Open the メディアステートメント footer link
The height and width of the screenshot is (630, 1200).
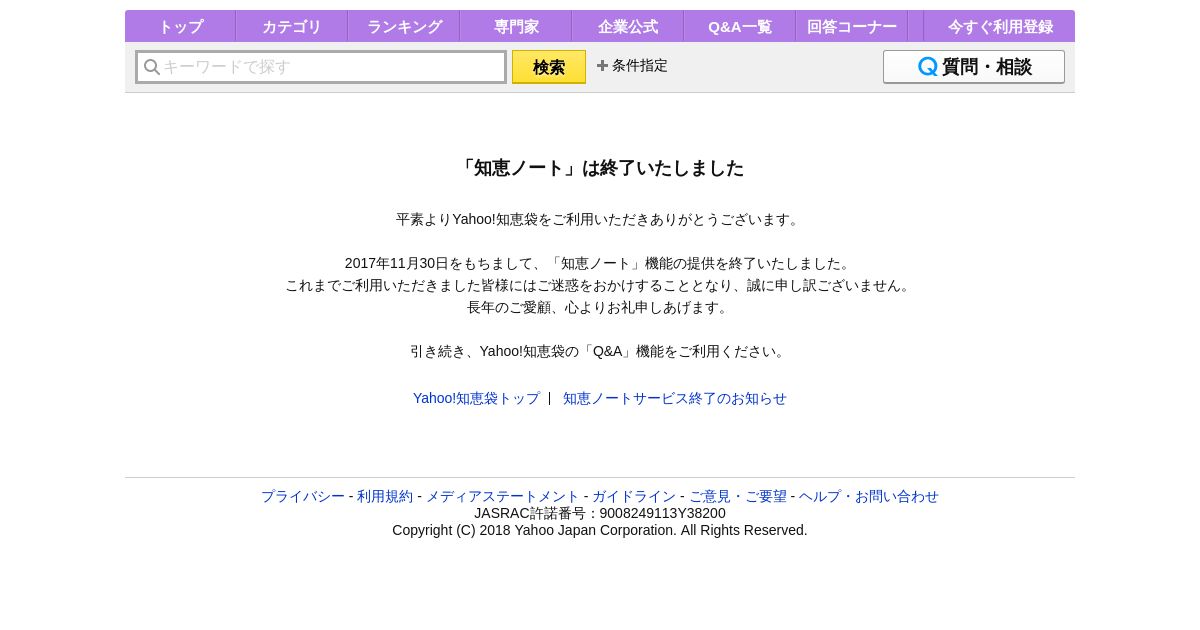point(503,496)
